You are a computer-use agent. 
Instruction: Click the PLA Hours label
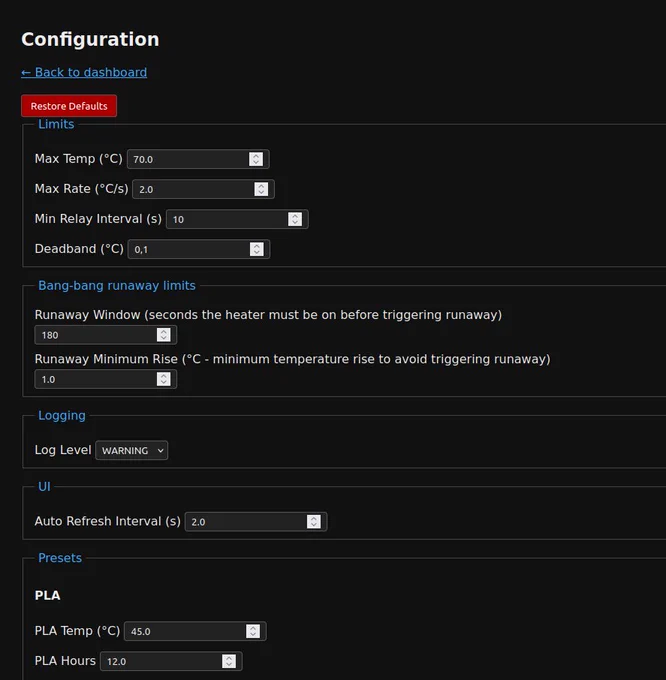65,660
